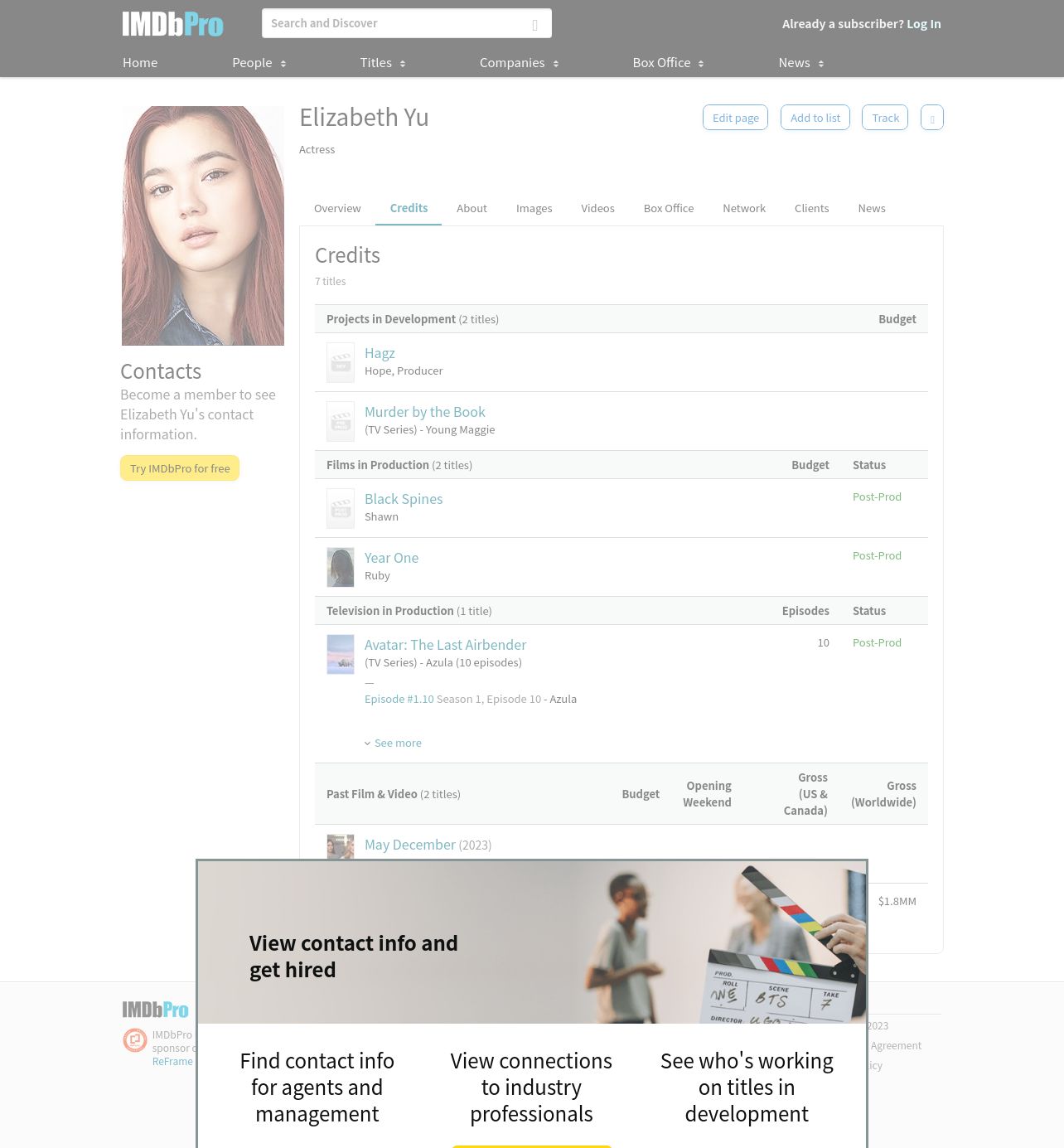Open the Murder by the Book link
The image size is (1064, 1148).
point(424,412)
